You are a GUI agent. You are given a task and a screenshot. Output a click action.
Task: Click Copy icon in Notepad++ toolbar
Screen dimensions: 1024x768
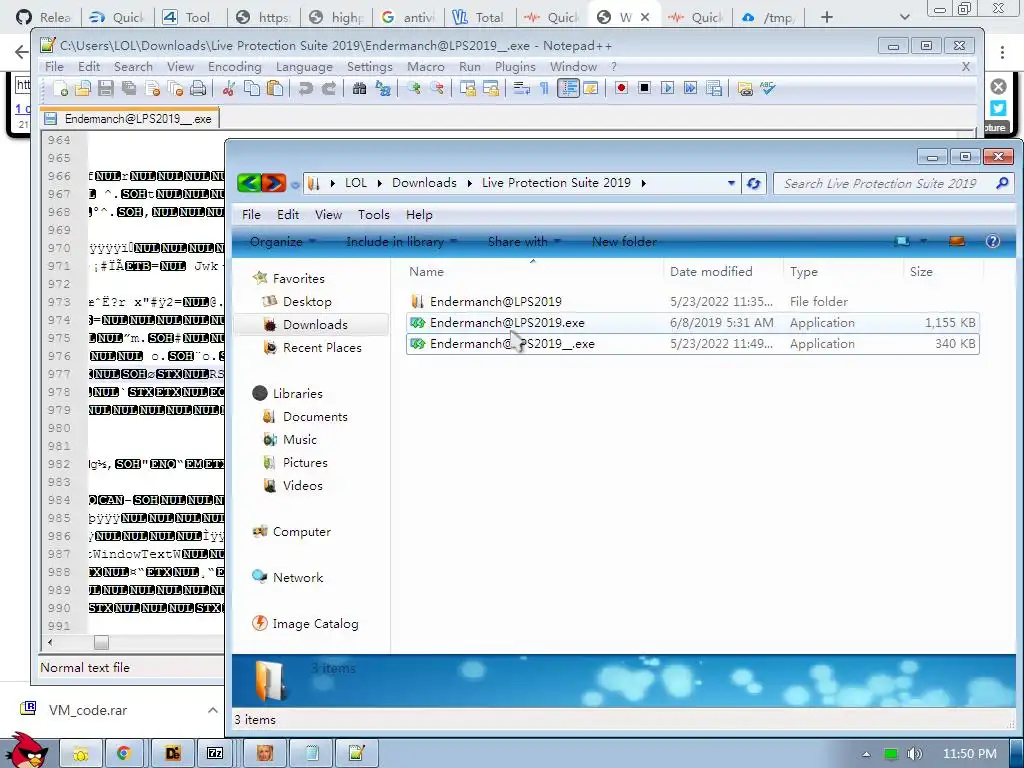tap(251, 89)
